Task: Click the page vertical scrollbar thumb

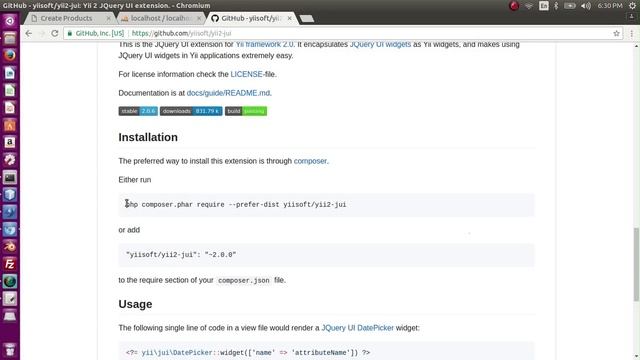Action: [x=636, y=264]
